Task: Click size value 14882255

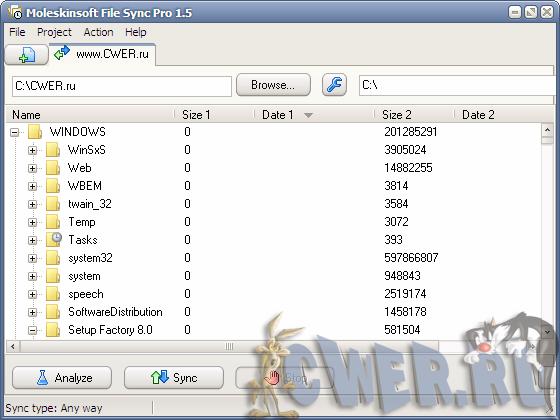Action: (x=408, y=168)
